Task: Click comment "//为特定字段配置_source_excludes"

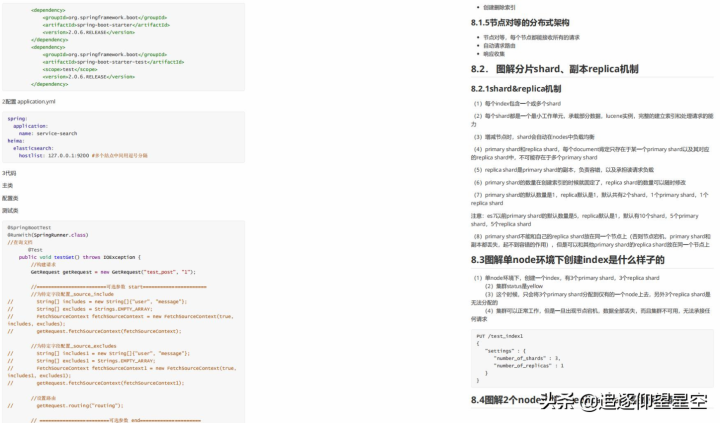Action: click(73, 346)
